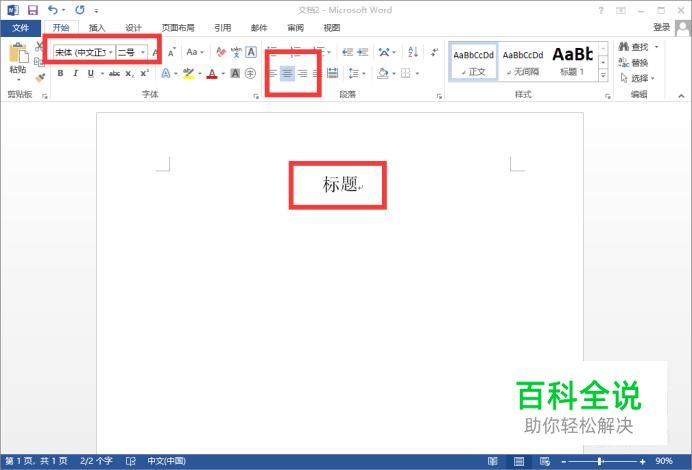Image resolution: width=692 pixels, height=470 pixels.
Task: Clear all formatting with the eraser icon
Action: point(221,52)
